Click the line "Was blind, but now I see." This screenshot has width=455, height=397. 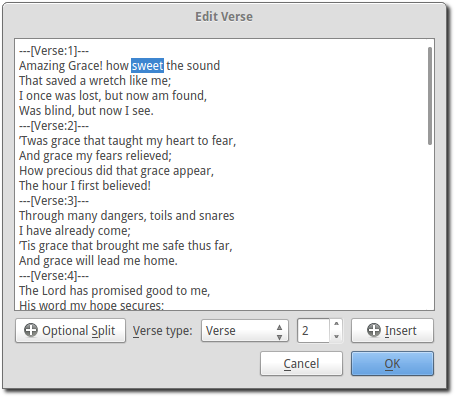[x=86, y=111]
